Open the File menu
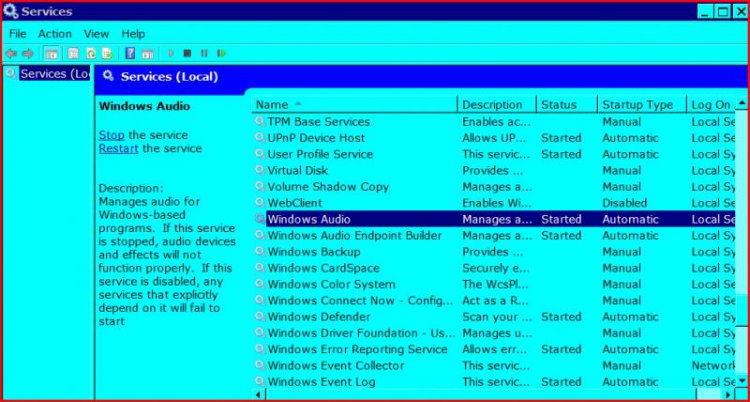Image resolution: width=750 pixels, height=402 pixels. [18, 34]
